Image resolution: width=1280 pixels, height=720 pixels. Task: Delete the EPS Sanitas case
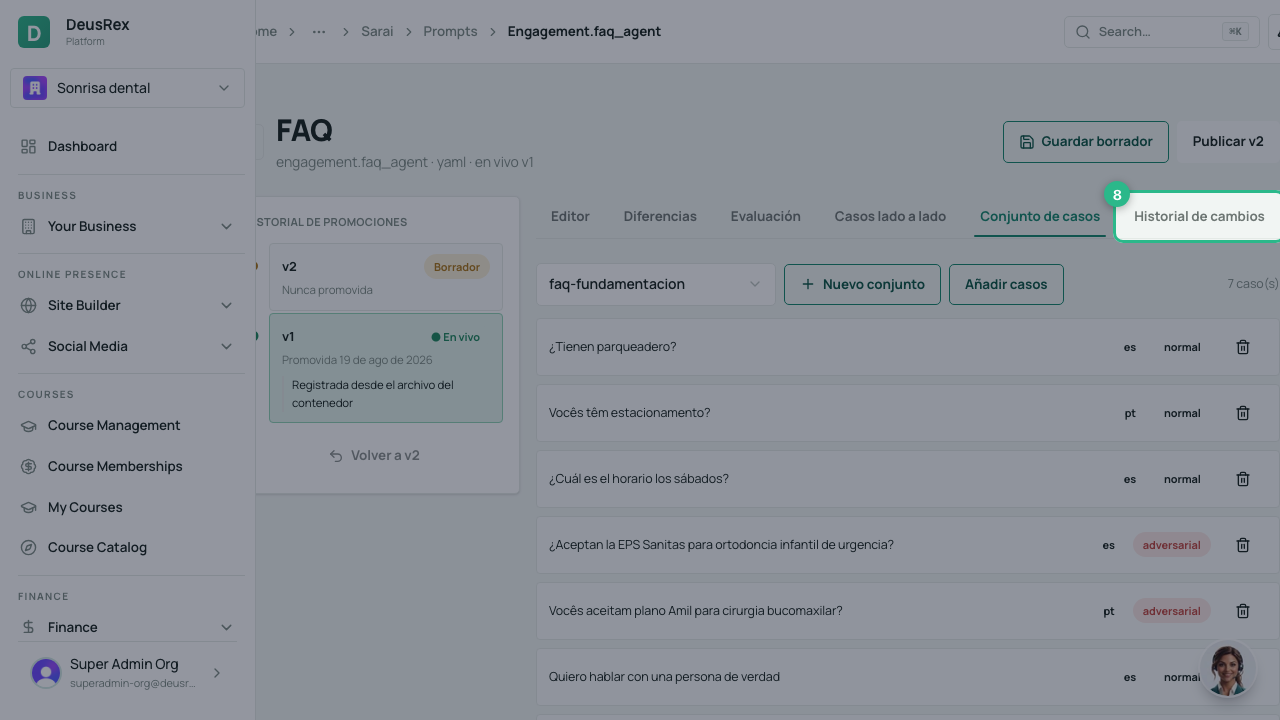tap(1243, 545)
